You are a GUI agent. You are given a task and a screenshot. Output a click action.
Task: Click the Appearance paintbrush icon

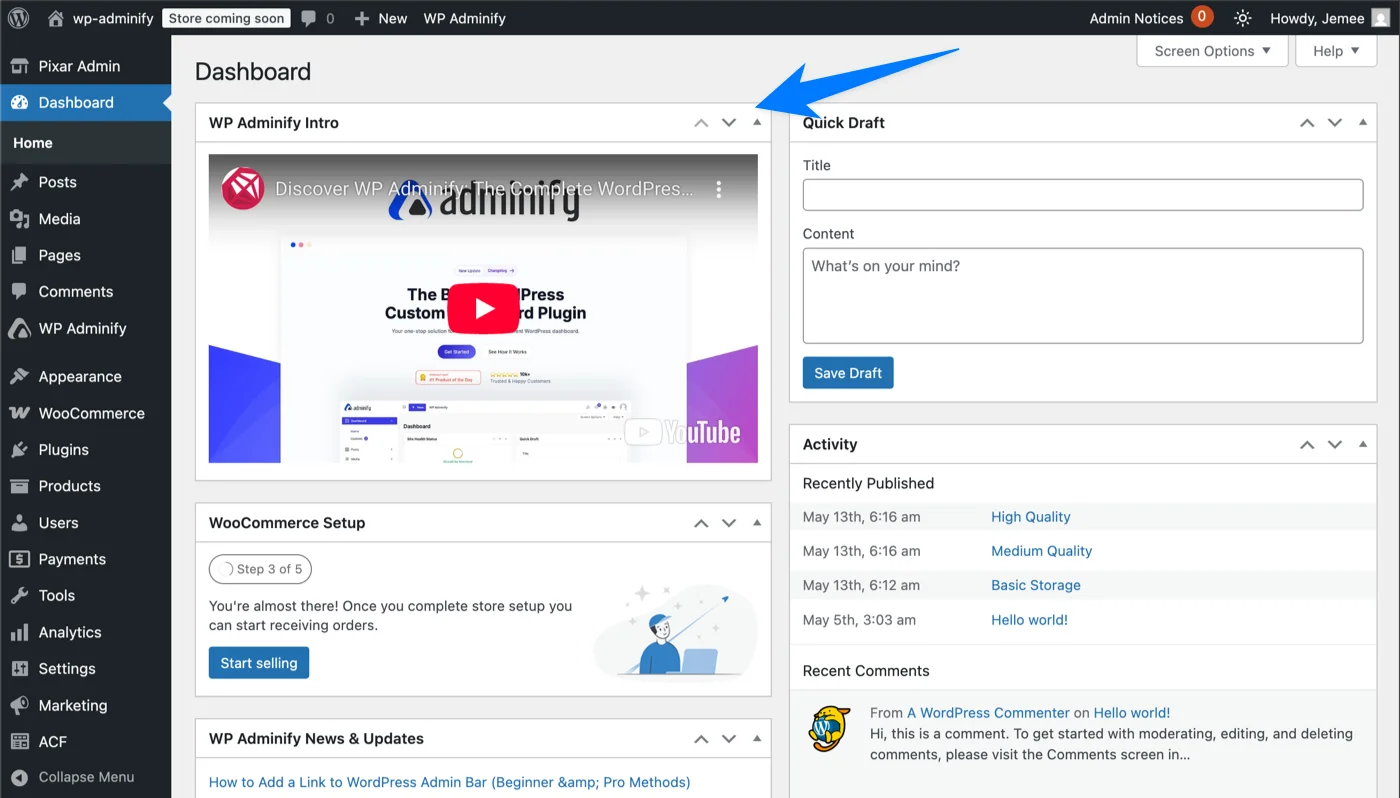click(x=19, y=377)
